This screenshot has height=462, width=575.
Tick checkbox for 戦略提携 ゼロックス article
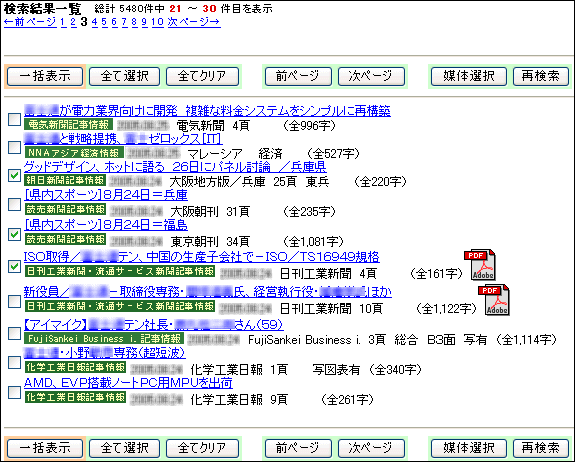point(14,147)
